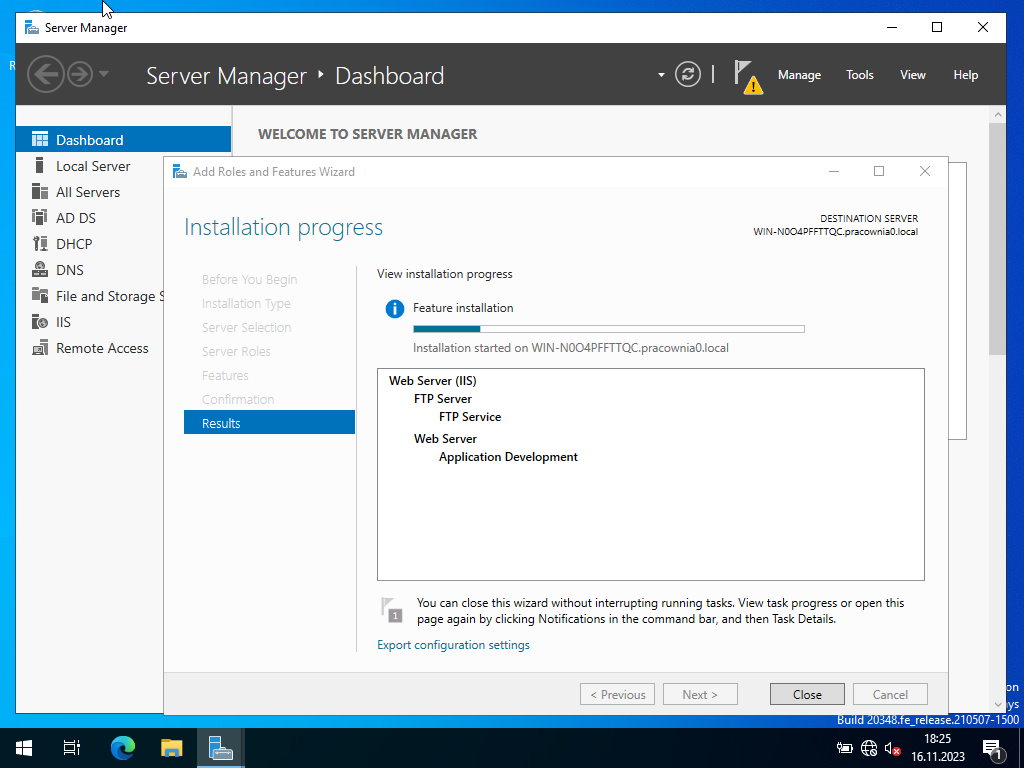Click the Web Server (IIS) entry
The width and height of the screenshot is (1024, 768).
tap(432, 381)
